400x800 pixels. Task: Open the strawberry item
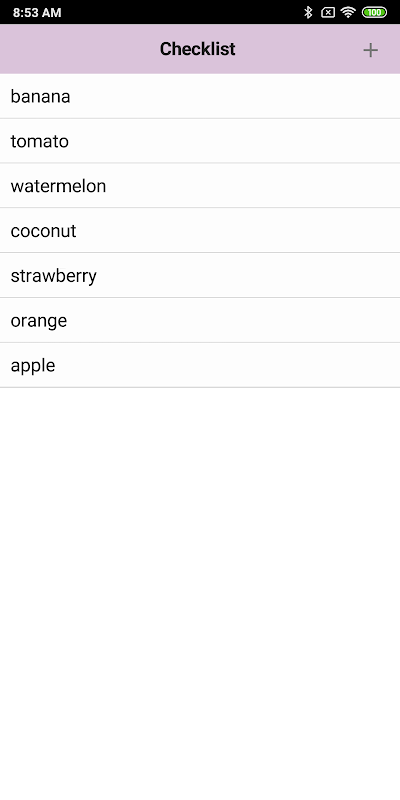pos(200,276)
